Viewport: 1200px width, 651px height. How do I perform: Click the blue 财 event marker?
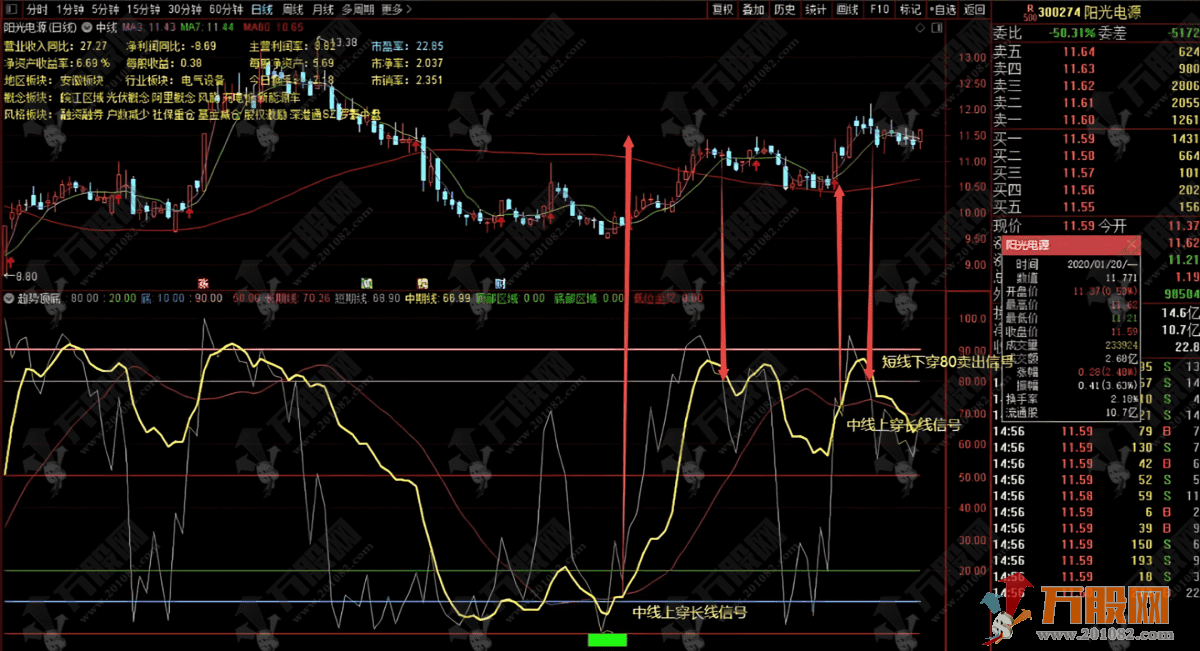coord(499,284)
